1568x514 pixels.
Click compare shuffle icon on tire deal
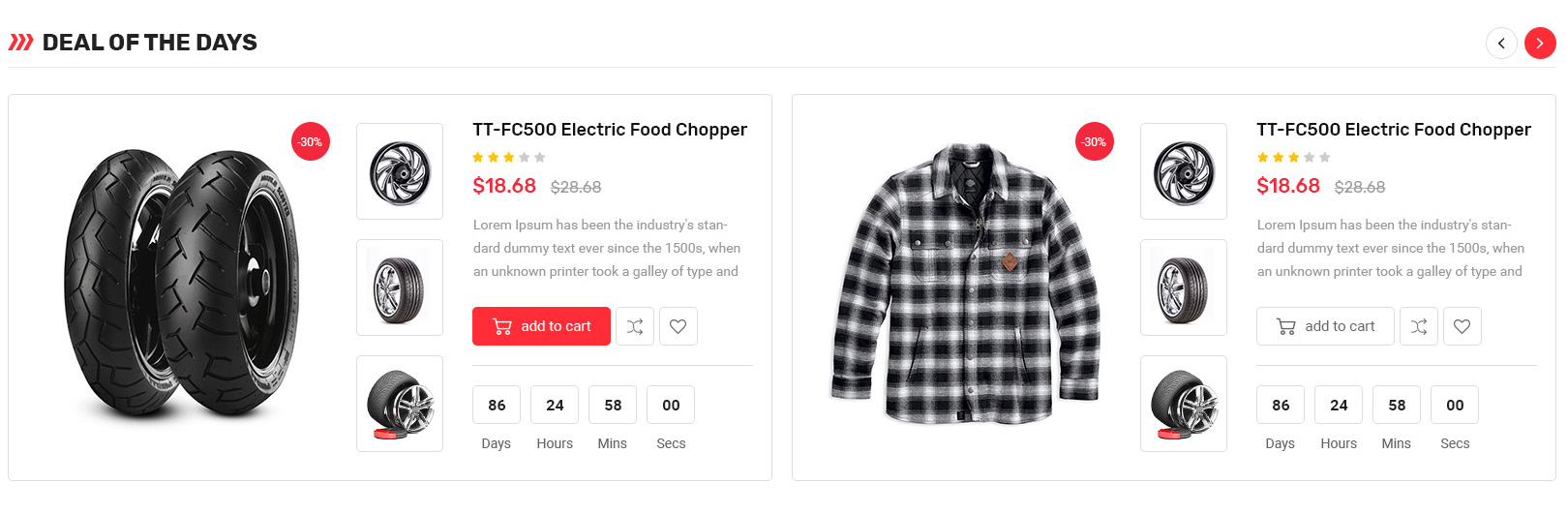pyautogui.click(x=635, y=326)
